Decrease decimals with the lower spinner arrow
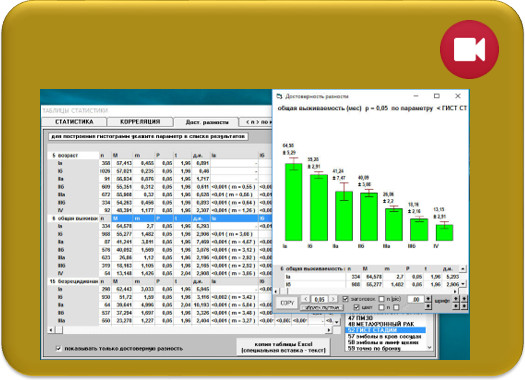Screen dimensions: 525x380 tap(428, 306)
